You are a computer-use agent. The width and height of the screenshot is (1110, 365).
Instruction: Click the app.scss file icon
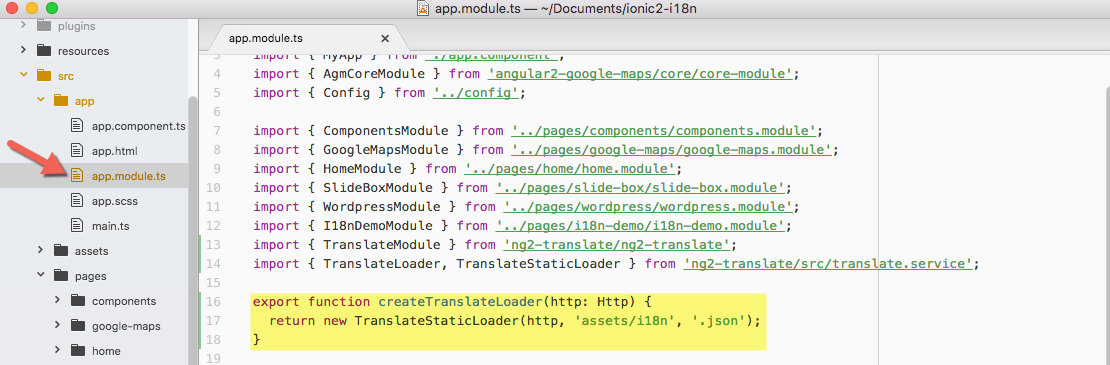point(78,201)
